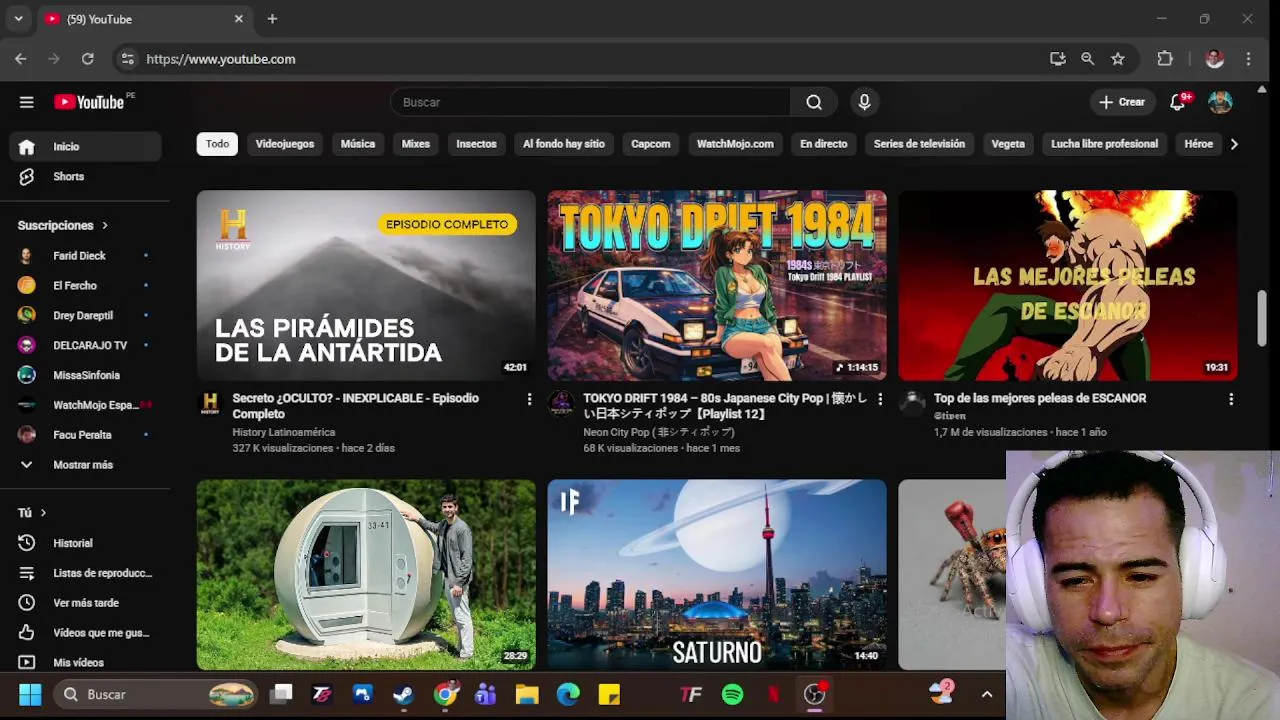Open the YouTube account avatar menu
1280x720 pixels.
1220,102
